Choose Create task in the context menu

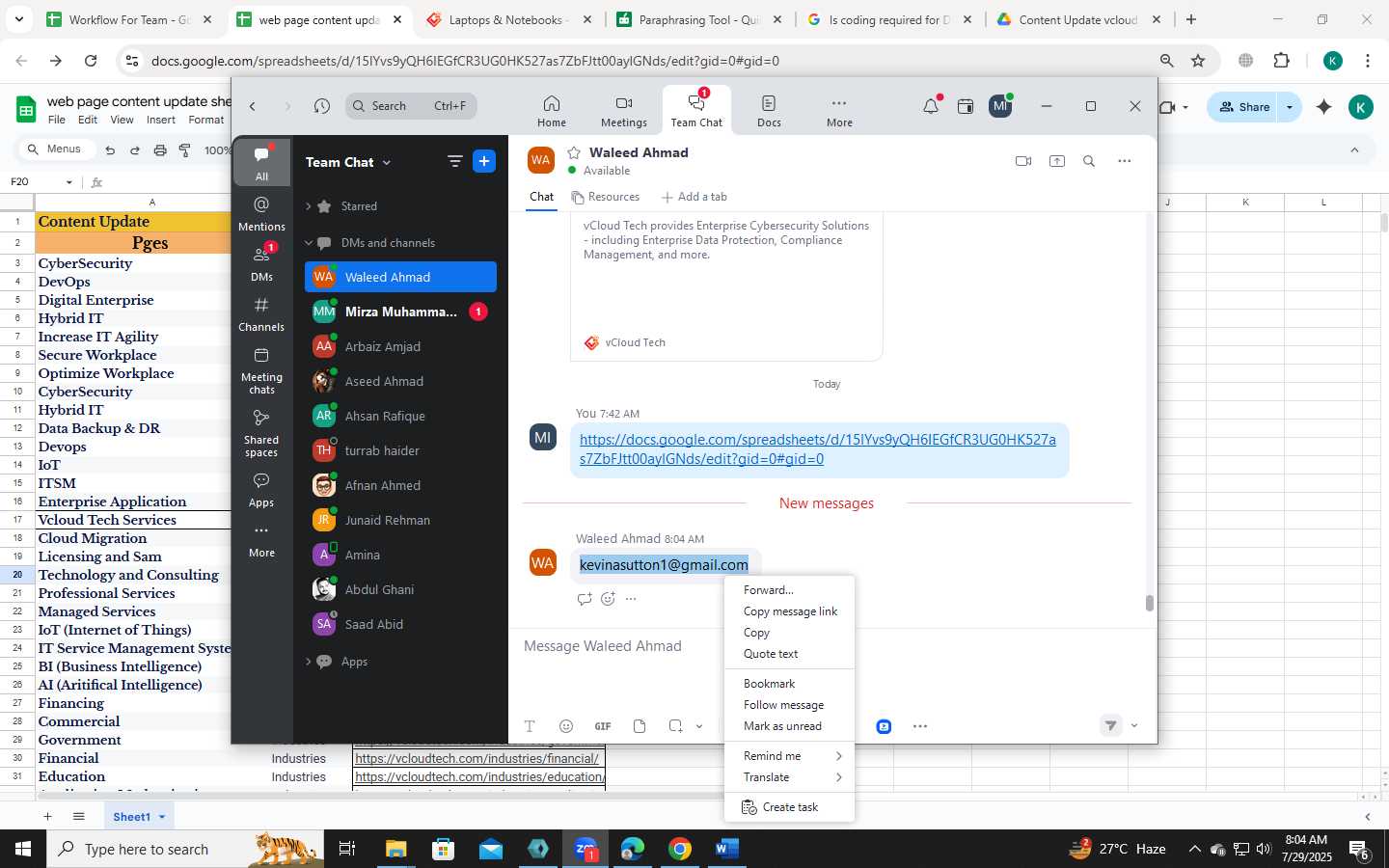pyautogui.click(x=789, y=807)
